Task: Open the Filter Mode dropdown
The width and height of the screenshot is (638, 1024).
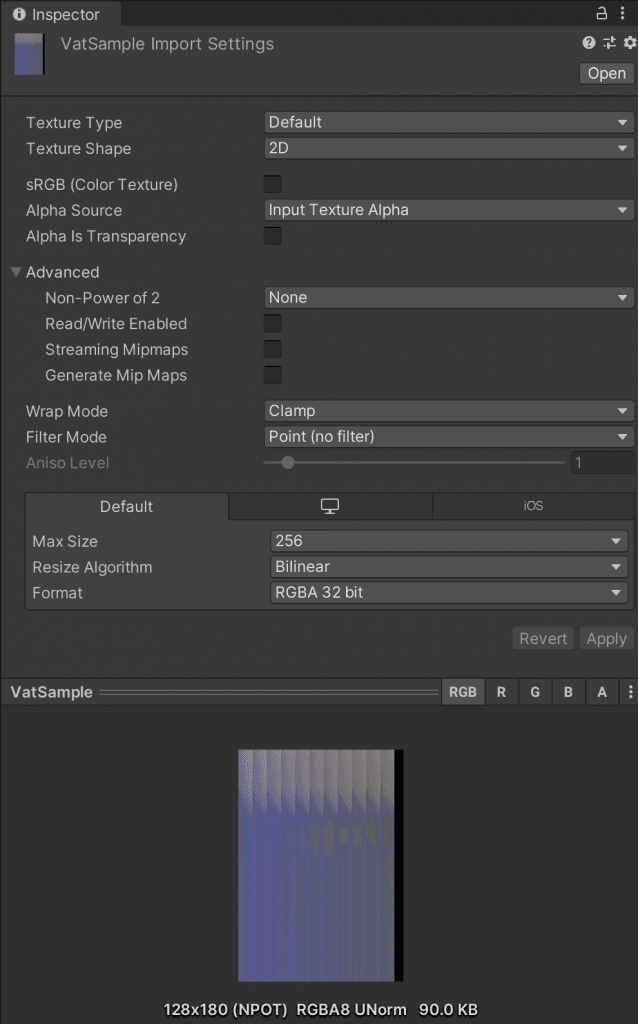Action: coord(449,437)
